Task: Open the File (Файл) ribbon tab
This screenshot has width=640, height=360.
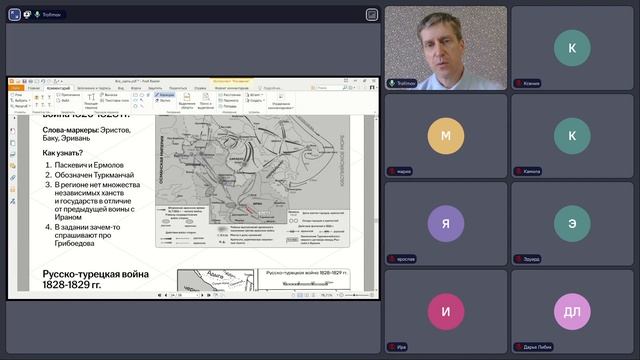Action: click(16, 88)
